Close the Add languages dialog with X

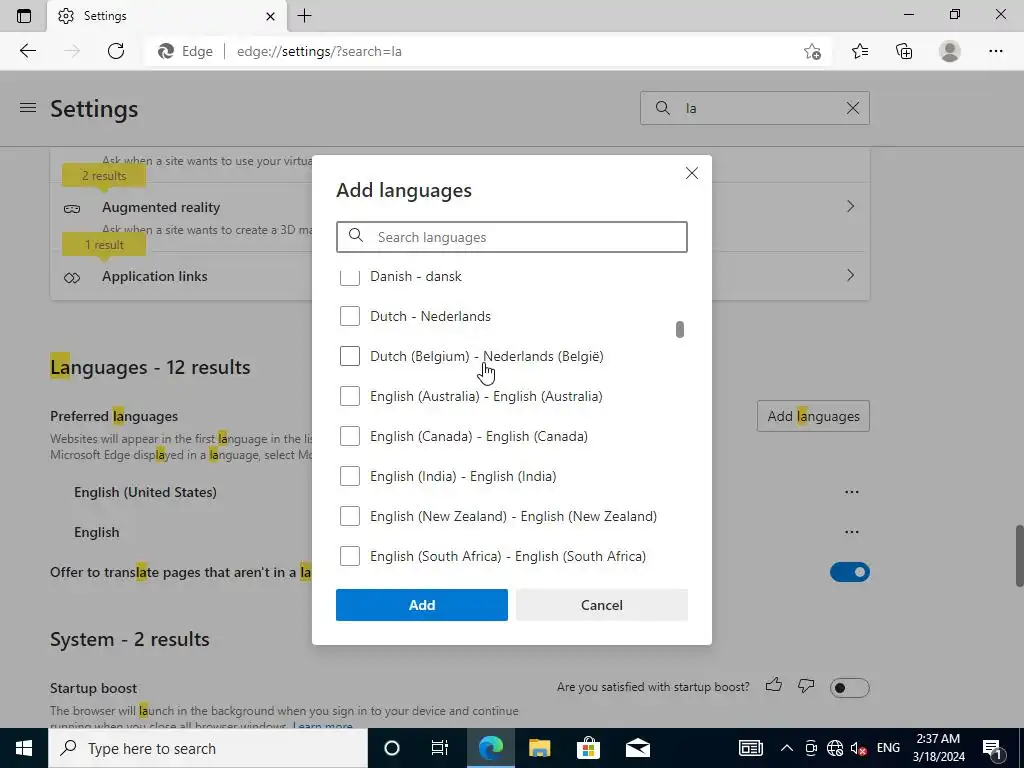pyautogui.click(x=692, y=173)
